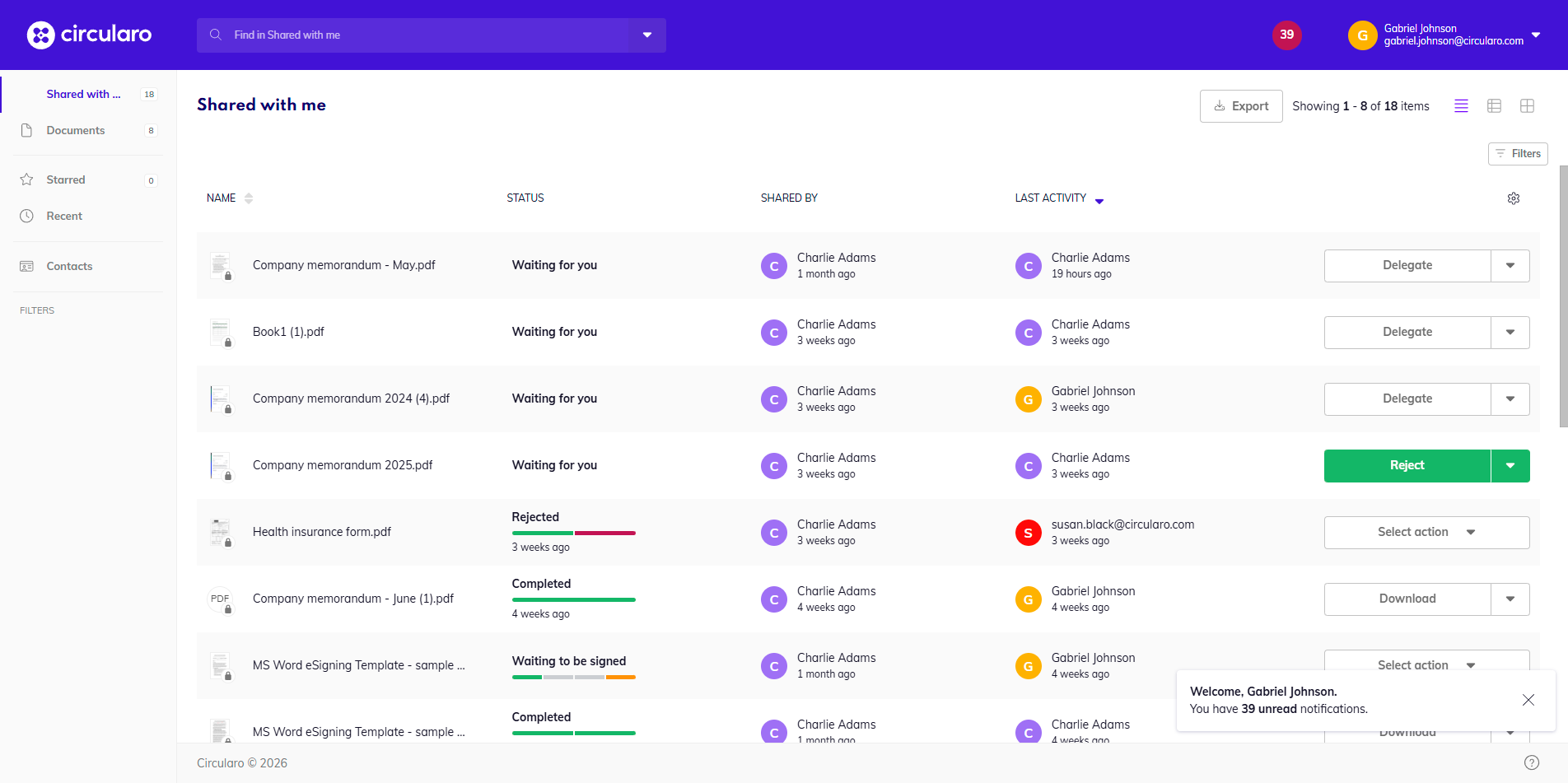Click the Circularo logo icon
Image resolution: width=1568 pixels, height=783 pixels.
[x=41, y=35]
